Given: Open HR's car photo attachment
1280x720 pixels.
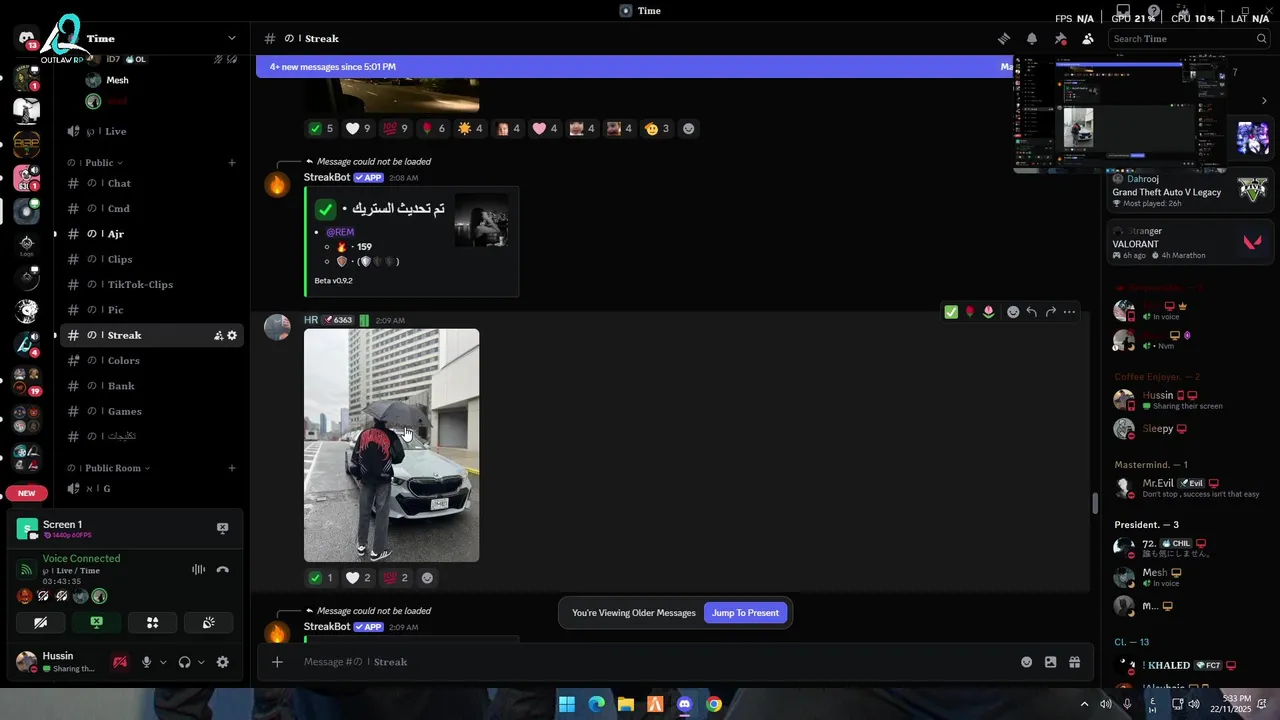Looking at the screenshot, I should tap(391, 445).
